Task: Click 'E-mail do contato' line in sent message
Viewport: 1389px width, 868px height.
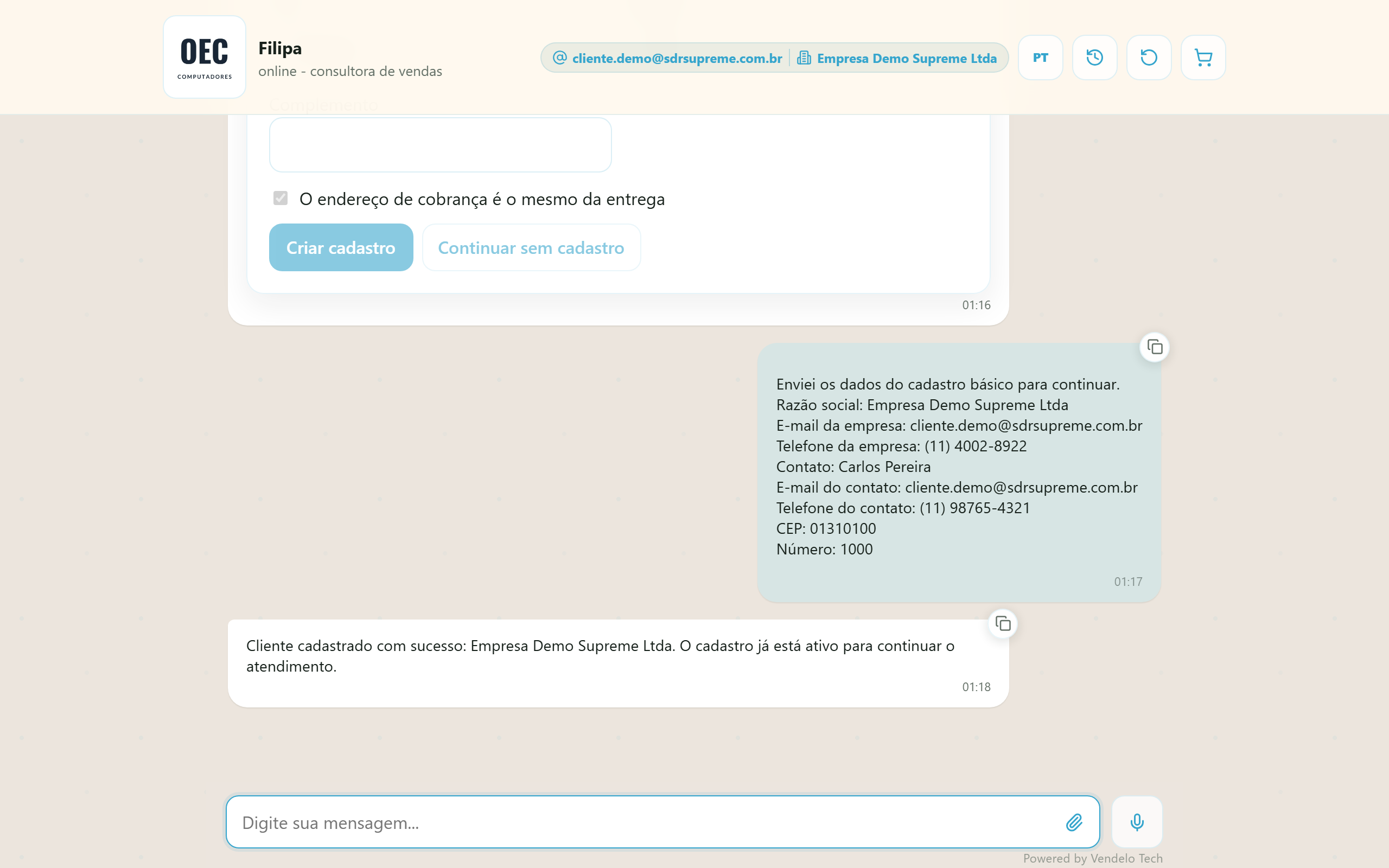Action: click(x=957, y=487)
